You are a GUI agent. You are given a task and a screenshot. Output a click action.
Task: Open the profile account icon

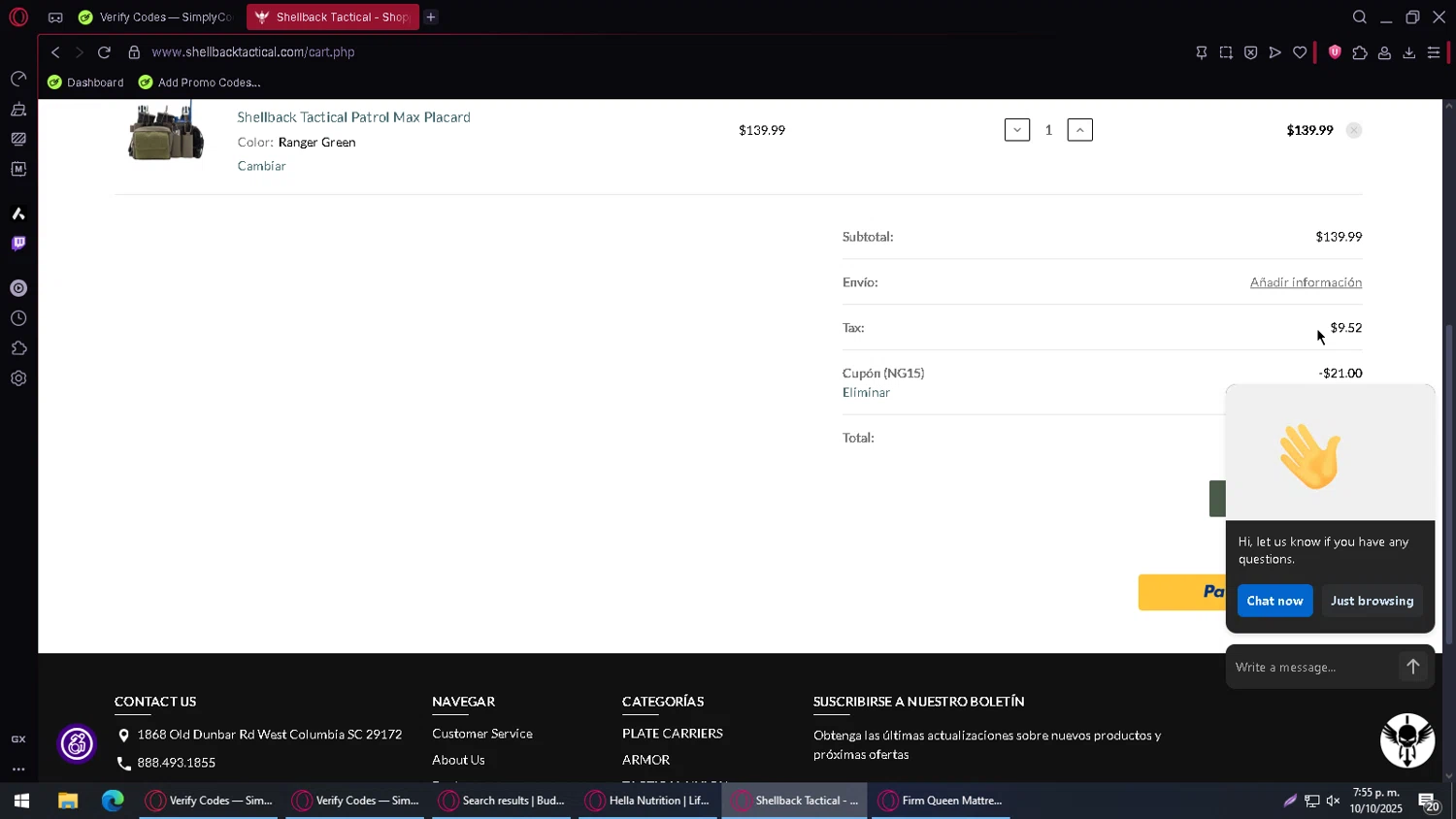pyautogui.click(x=1384, y=52)
